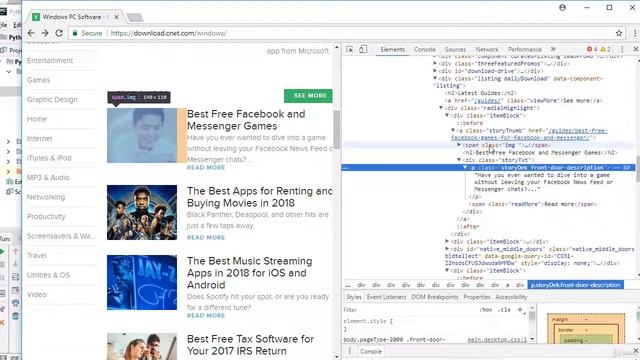The width and height of the screenshot is (640, 360).
Task: Open the Network tab
Action: point(487,49)
